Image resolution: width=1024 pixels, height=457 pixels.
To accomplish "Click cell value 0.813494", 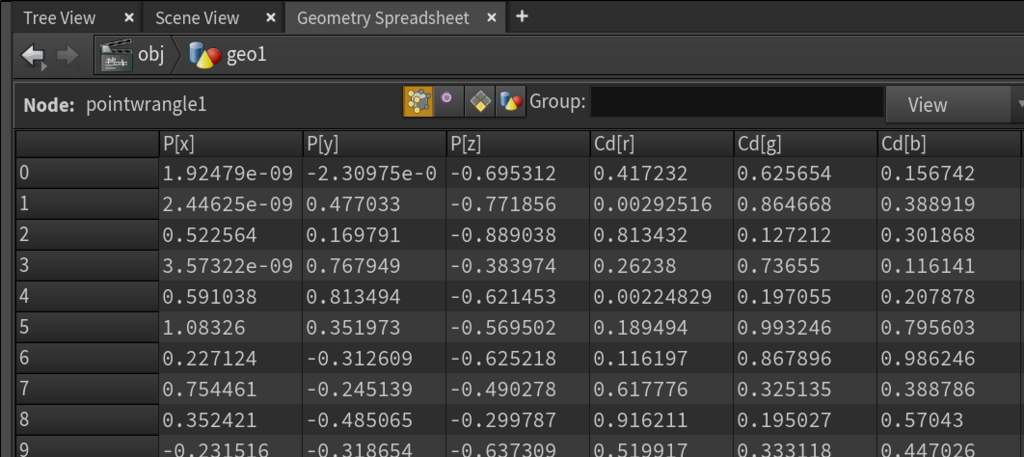I will (x=353, y=297).
